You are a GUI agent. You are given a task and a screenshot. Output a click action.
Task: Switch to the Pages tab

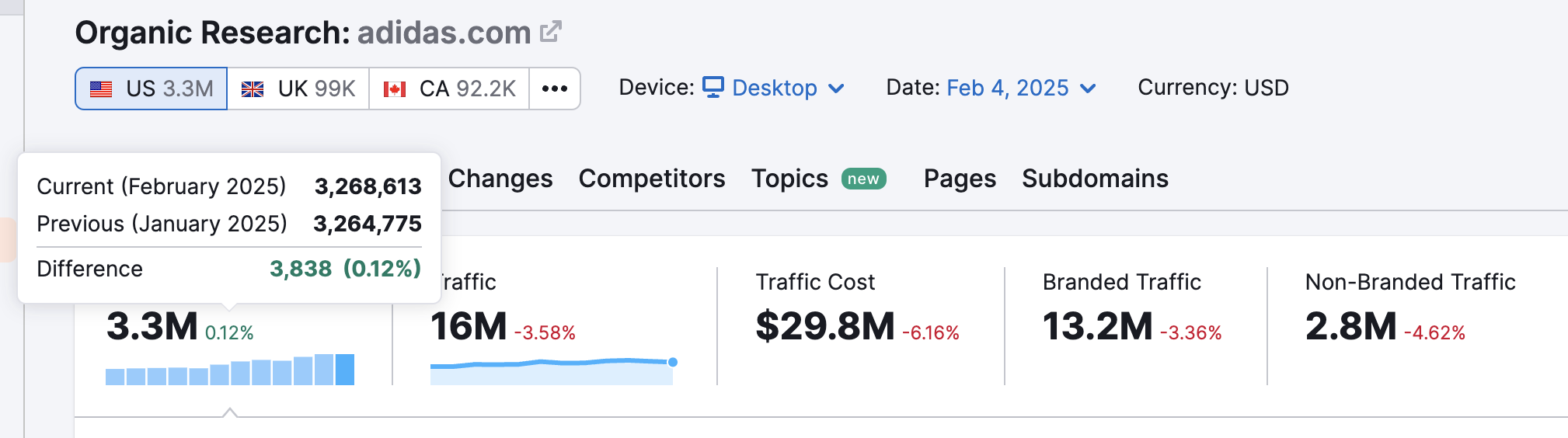click(x=960, y=179)
